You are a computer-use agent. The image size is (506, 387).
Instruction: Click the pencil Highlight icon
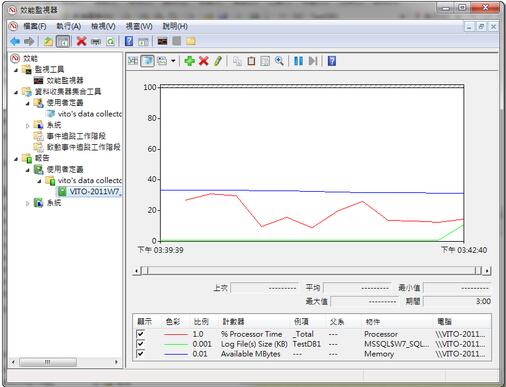(x=218, y=61)
